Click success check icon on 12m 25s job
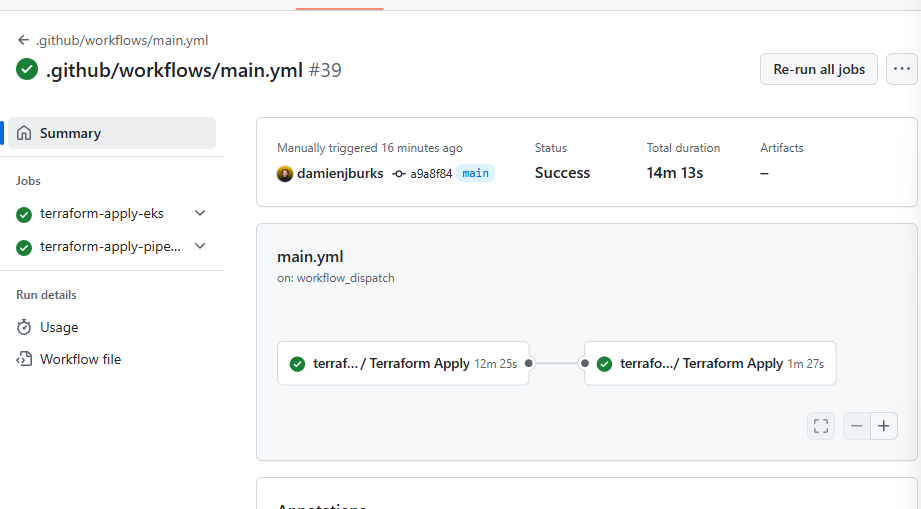The width and height of the screenshot is (921, 509). [298, 364]
